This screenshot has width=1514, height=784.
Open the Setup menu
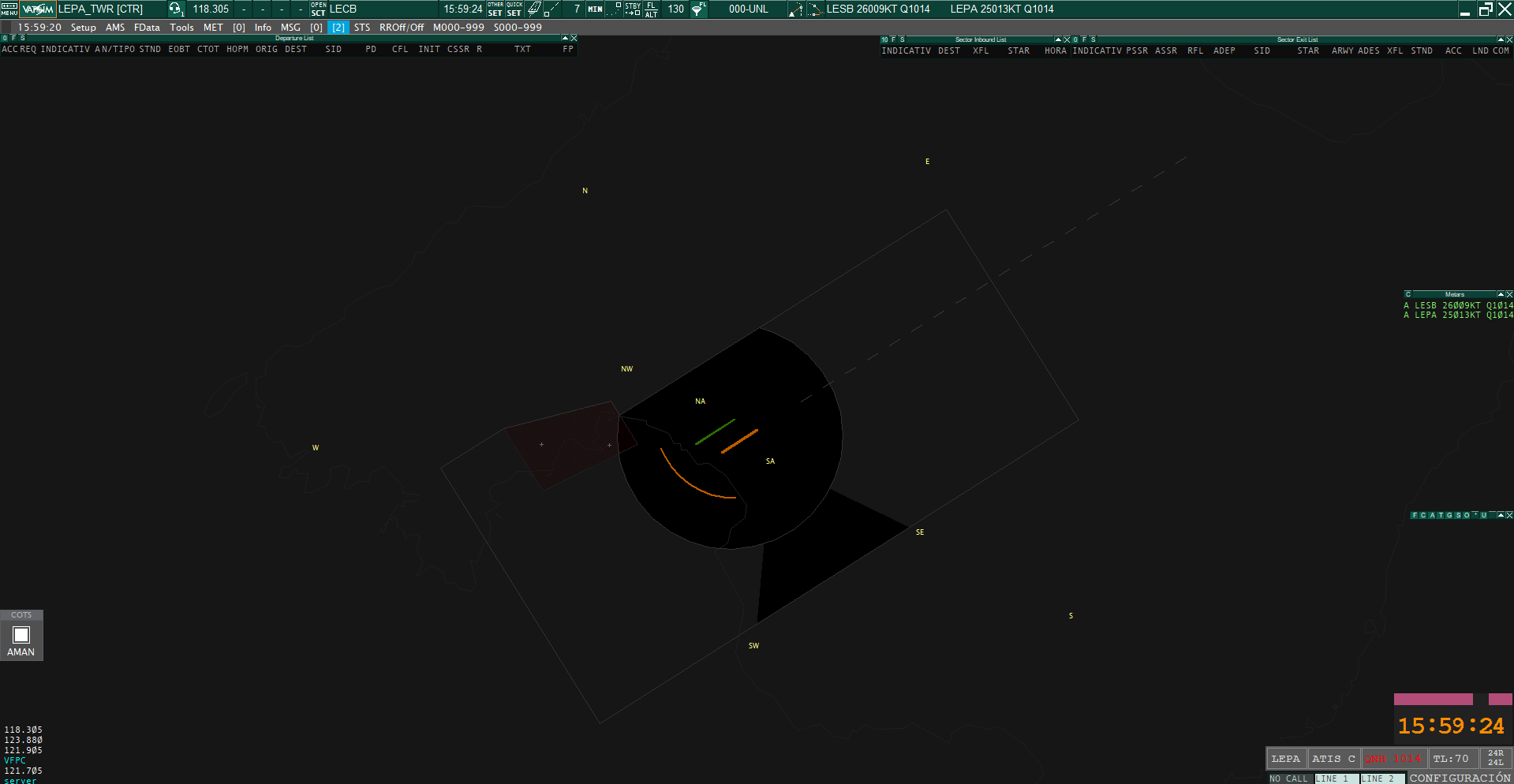pyautogui.click(x=83, y=28)
